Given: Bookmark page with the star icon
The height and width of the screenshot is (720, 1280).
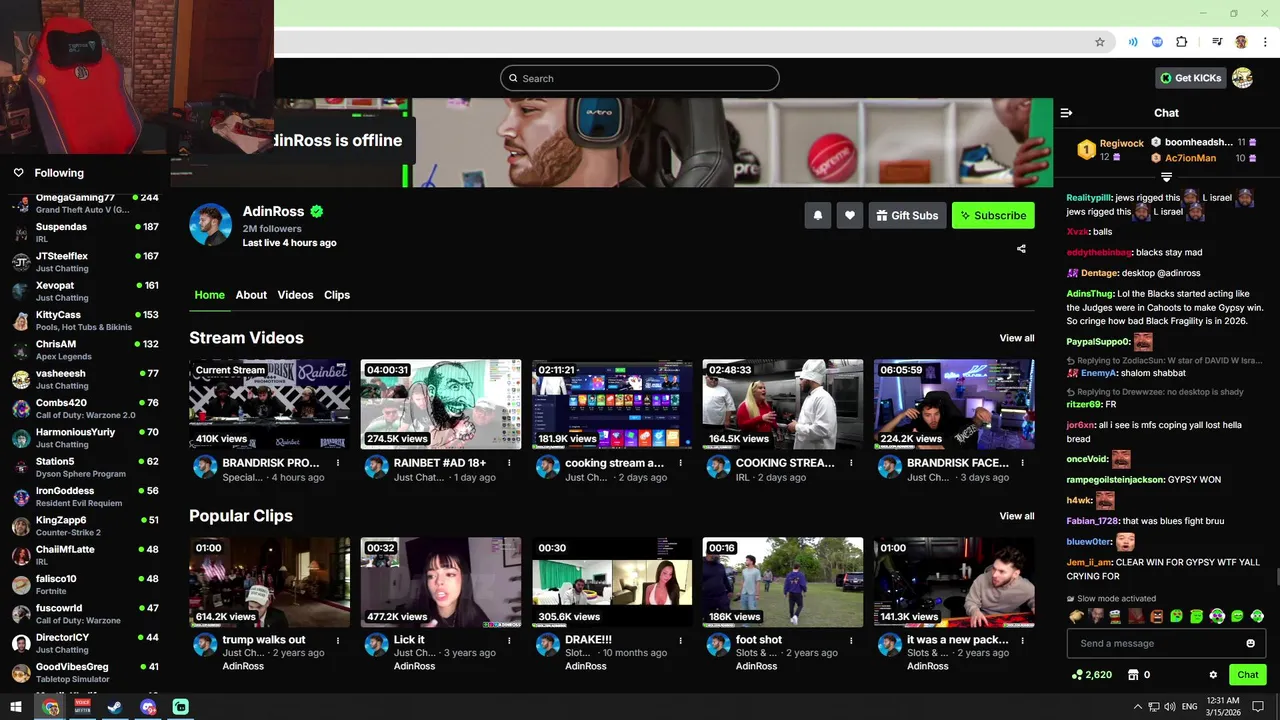Looking at the screenshot, I should (x=1100, y=42).
